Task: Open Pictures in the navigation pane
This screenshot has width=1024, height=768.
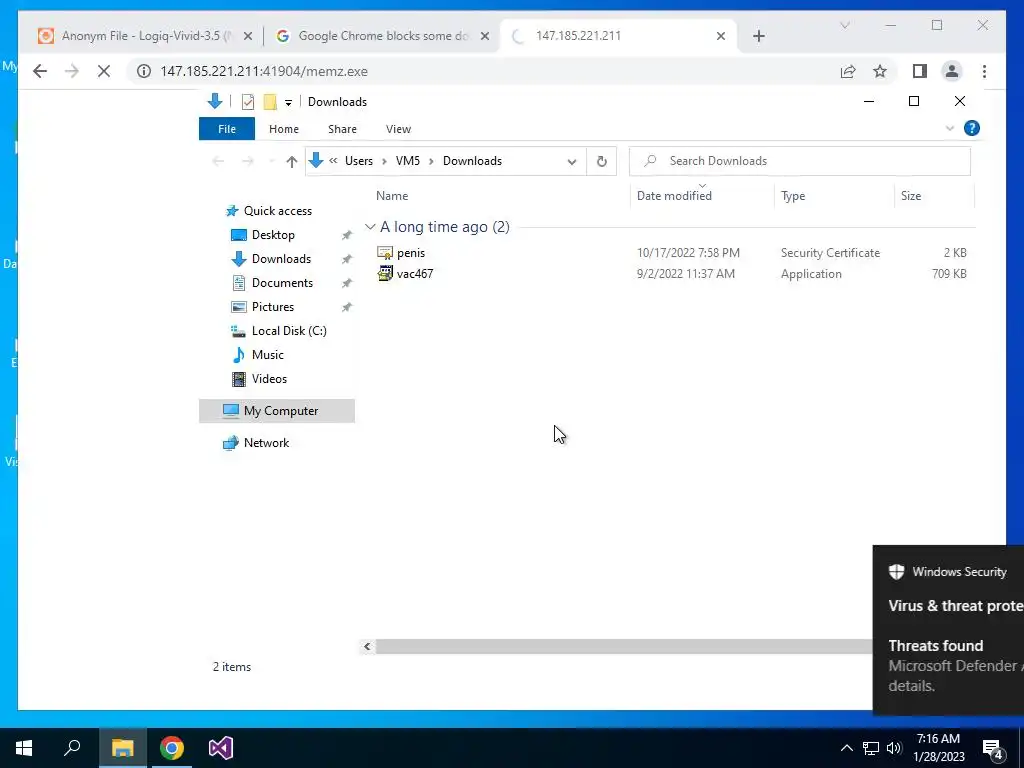Action: click(272, 307)
